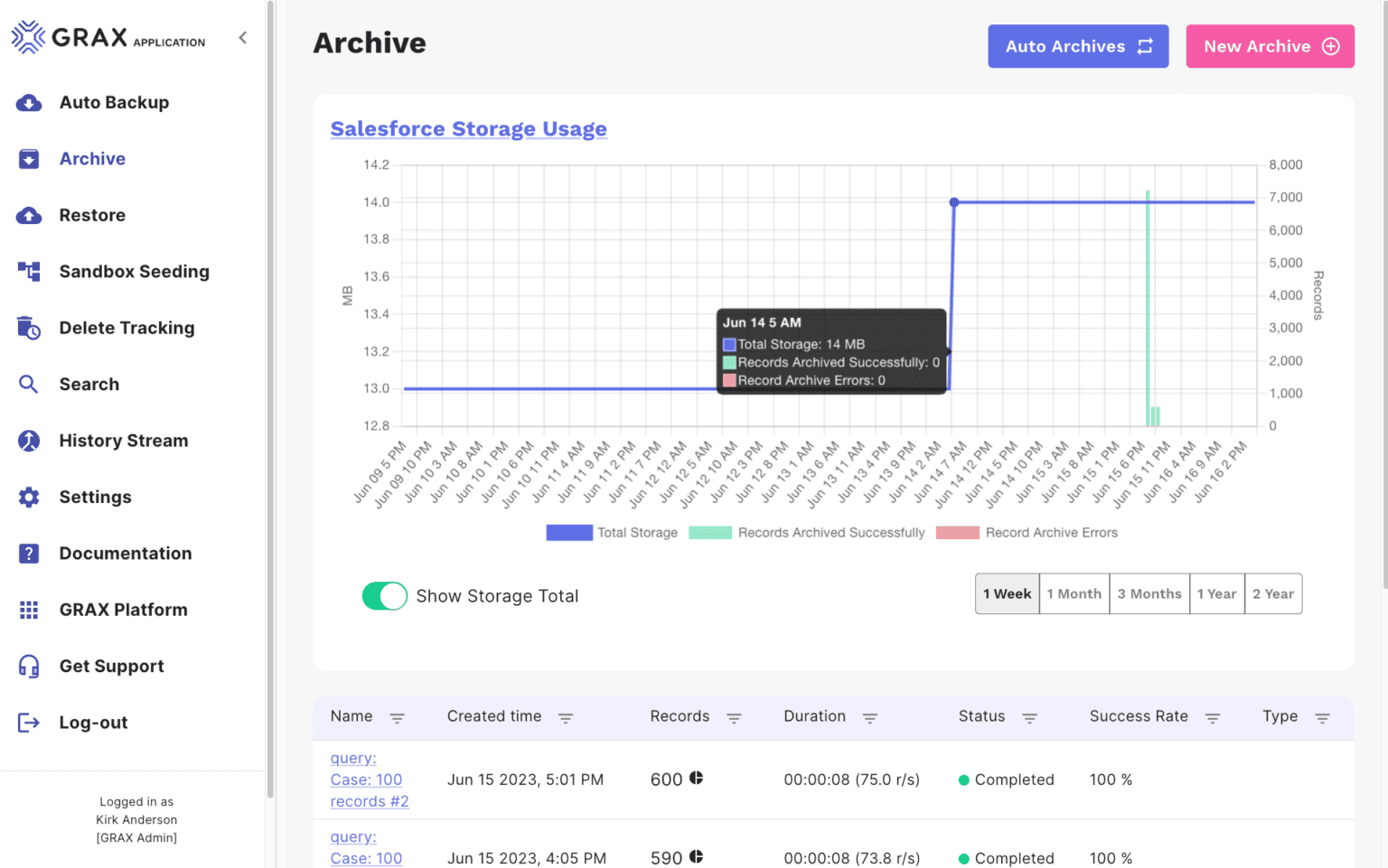The image size is (1388, 868).
Task: Click the Log-out door icon
Action: click(x=28, y=723)
